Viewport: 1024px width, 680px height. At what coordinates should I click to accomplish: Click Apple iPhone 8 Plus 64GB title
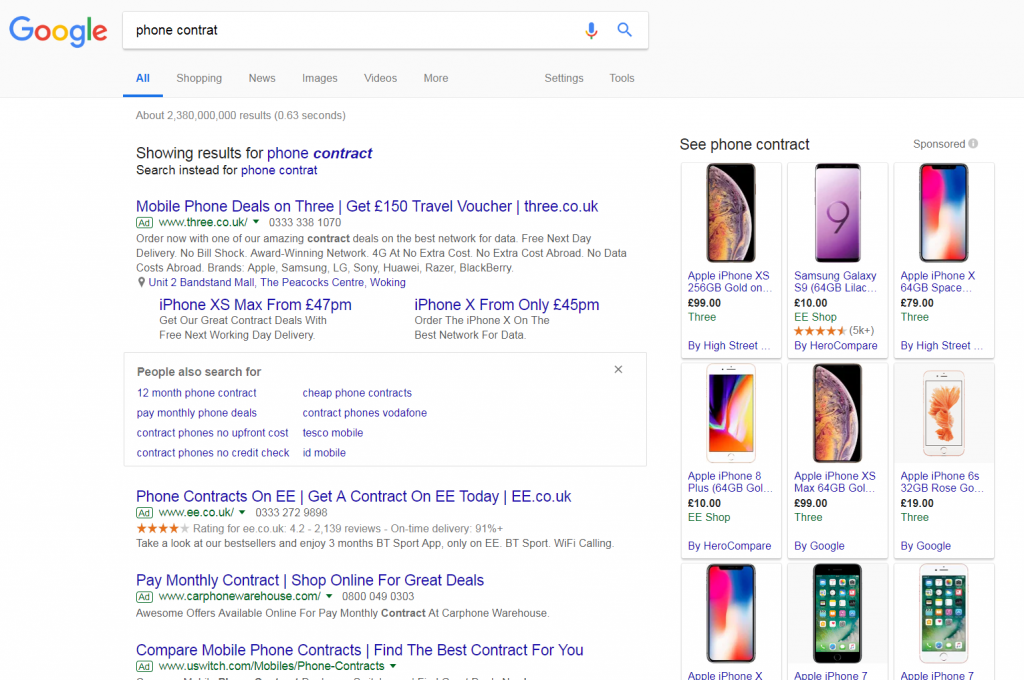pyautogui.click(x=729, y=482)
